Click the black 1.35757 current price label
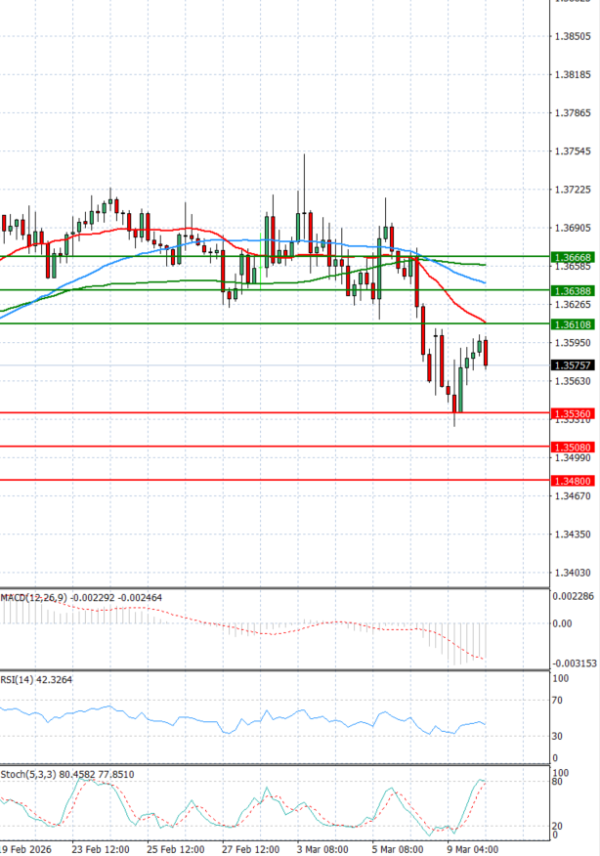 (x=573, y=365)
